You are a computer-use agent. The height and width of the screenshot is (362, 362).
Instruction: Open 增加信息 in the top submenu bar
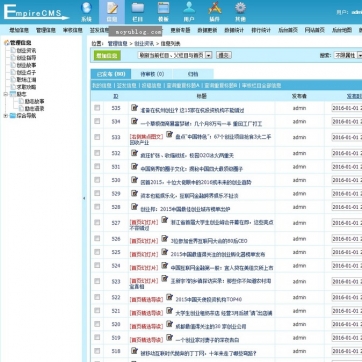[x=19, y=30]
